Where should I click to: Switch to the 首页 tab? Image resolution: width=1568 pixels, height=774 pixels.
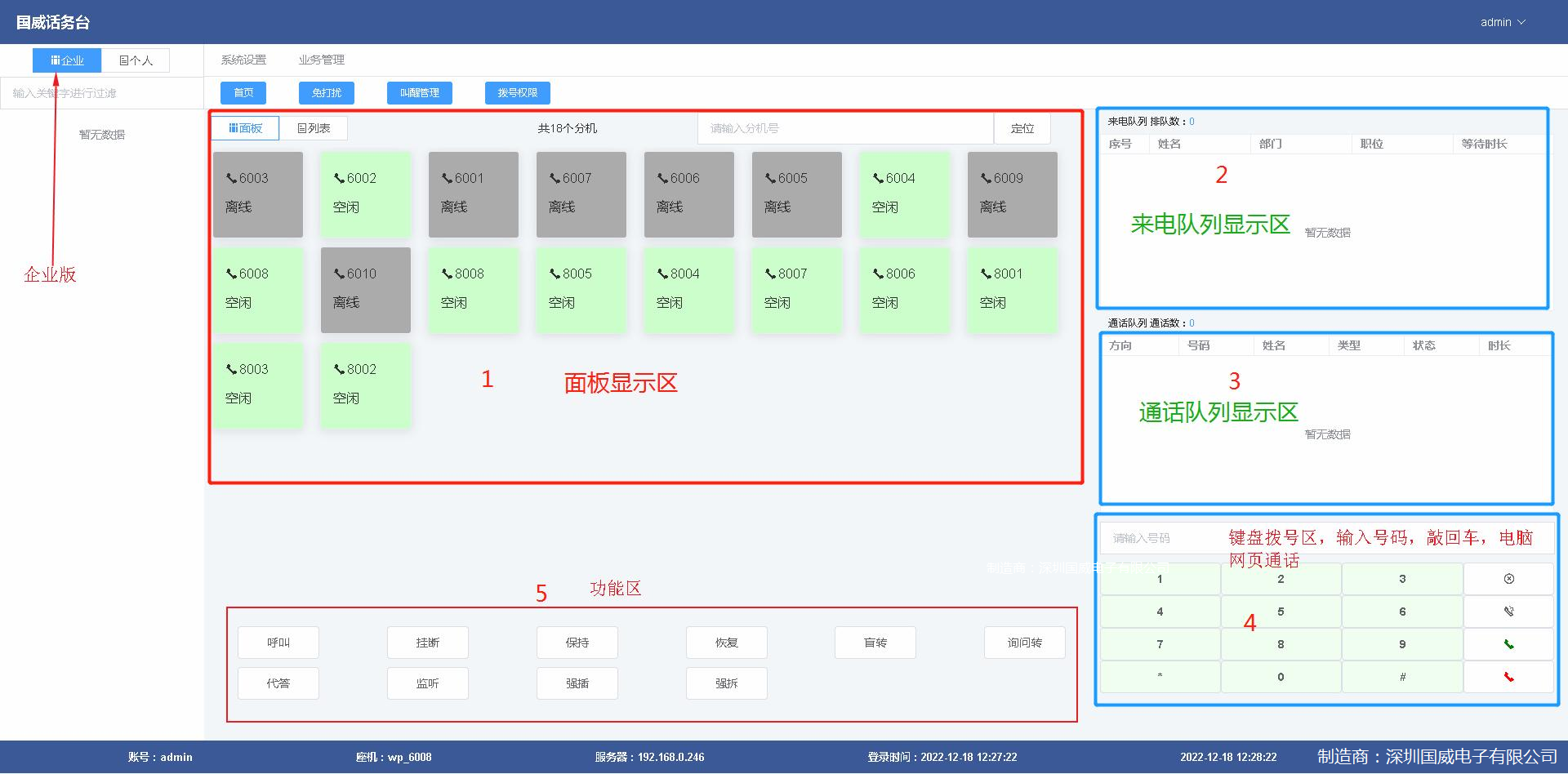[243, 92]
